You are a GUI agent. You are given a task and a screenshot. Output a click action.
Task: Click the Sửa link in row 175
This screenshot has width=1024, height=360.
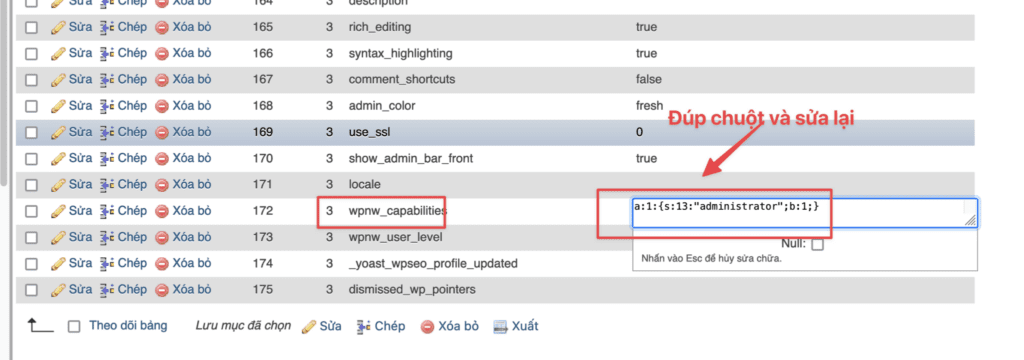click(x=80, y=289)
